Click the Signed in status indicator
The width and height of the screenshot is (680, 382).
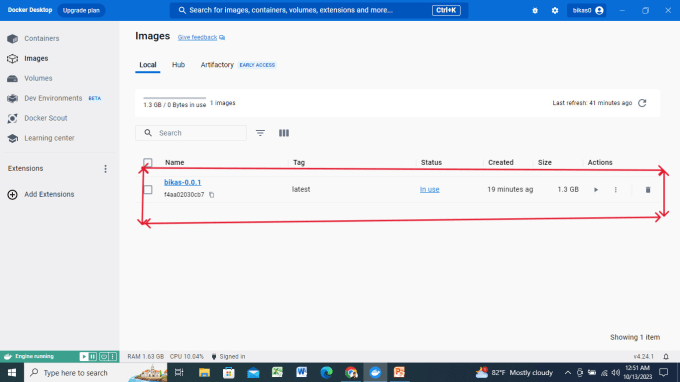tap(228, 357)
